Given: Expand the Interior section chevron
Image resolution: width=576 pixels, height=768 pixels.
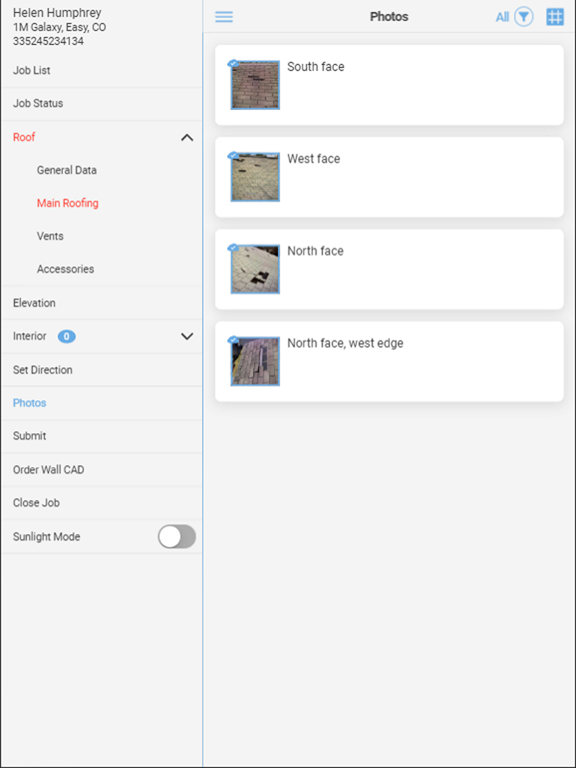Looking at the screenshot, I should [x=187, y=336].
